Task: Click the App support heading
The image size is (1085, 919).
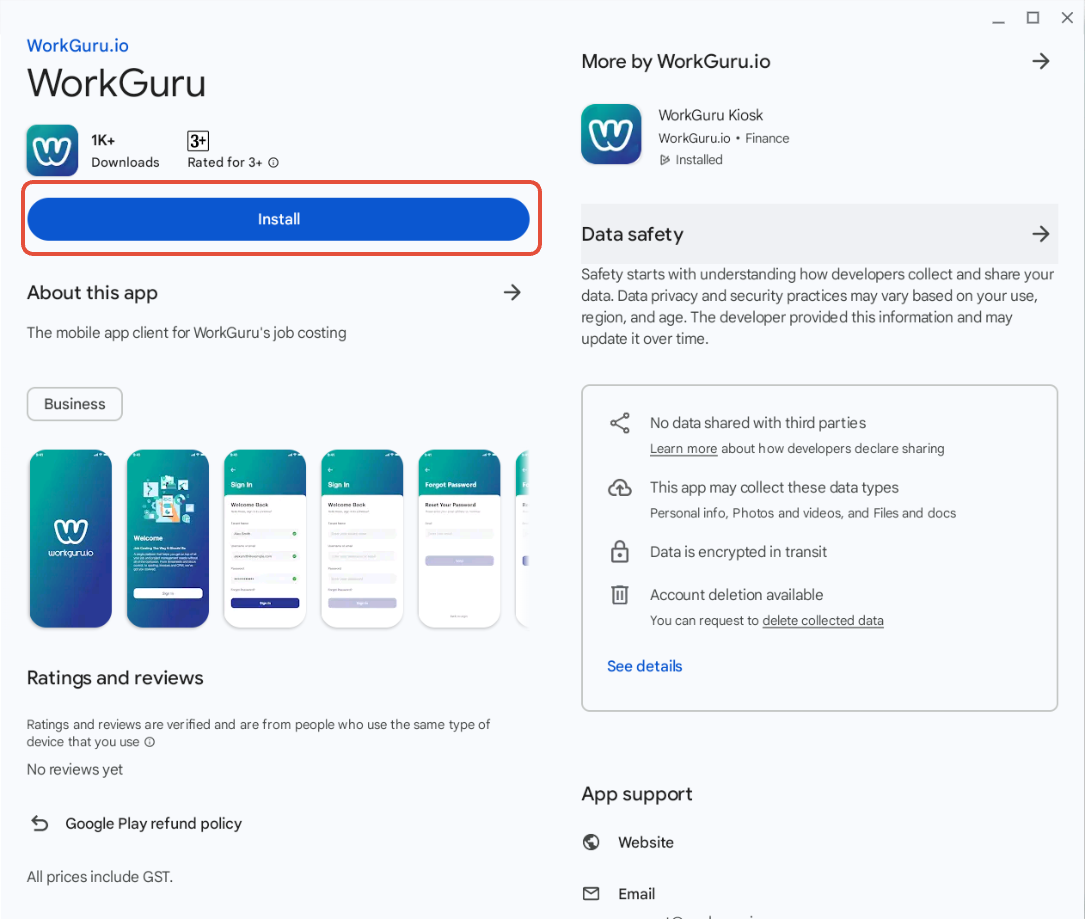Action: [x=637, y=794]
